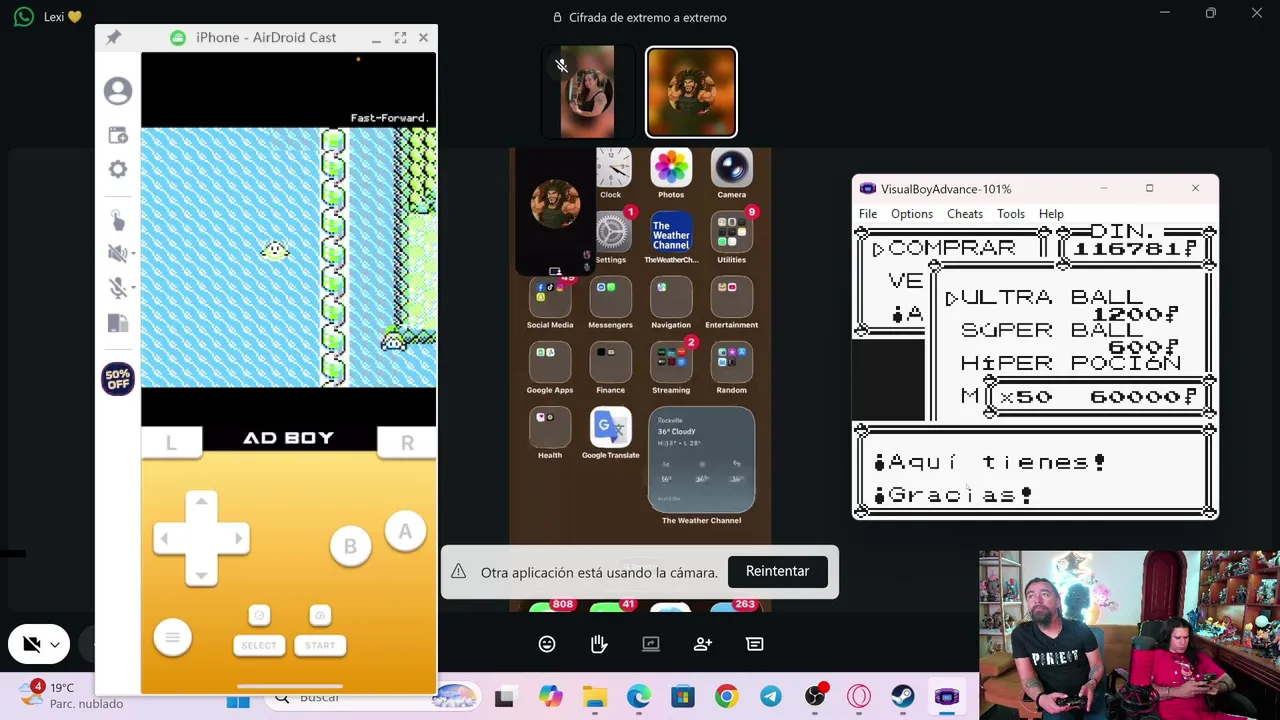Tap the D-pad up arrow on AD Boy
Viewport: 1280px width, 720px height.
[201, 503]
